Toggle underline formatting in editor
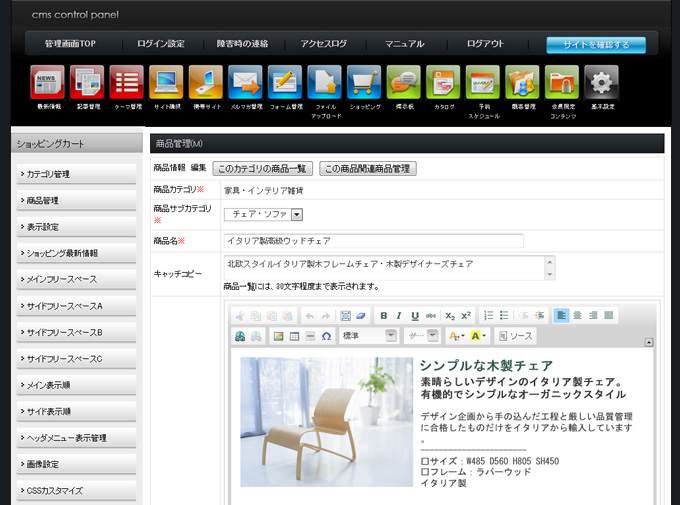Screen dimensions: 680x505 [415, 316]
